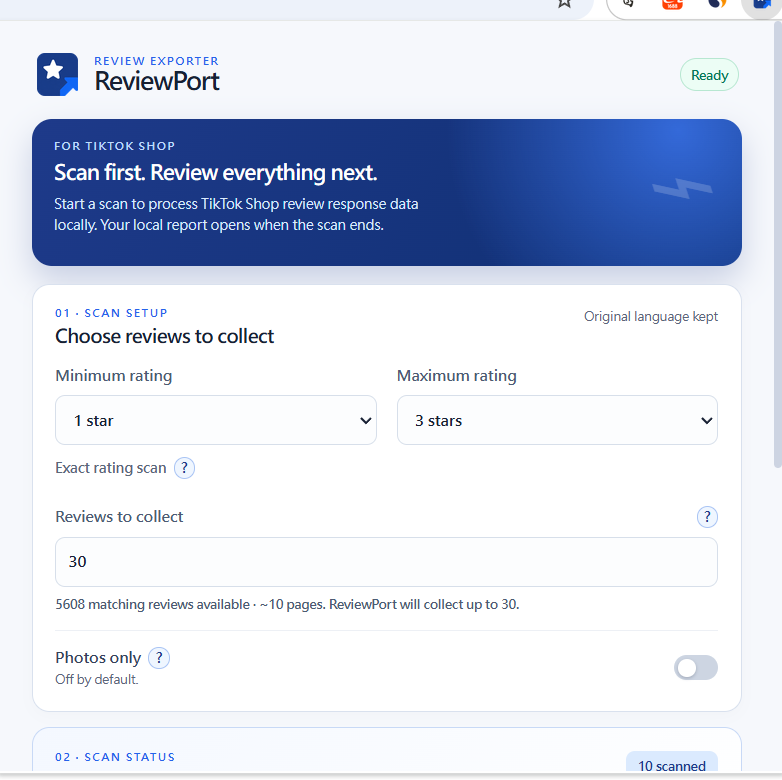Click the Ready status badge

point(709,75)
